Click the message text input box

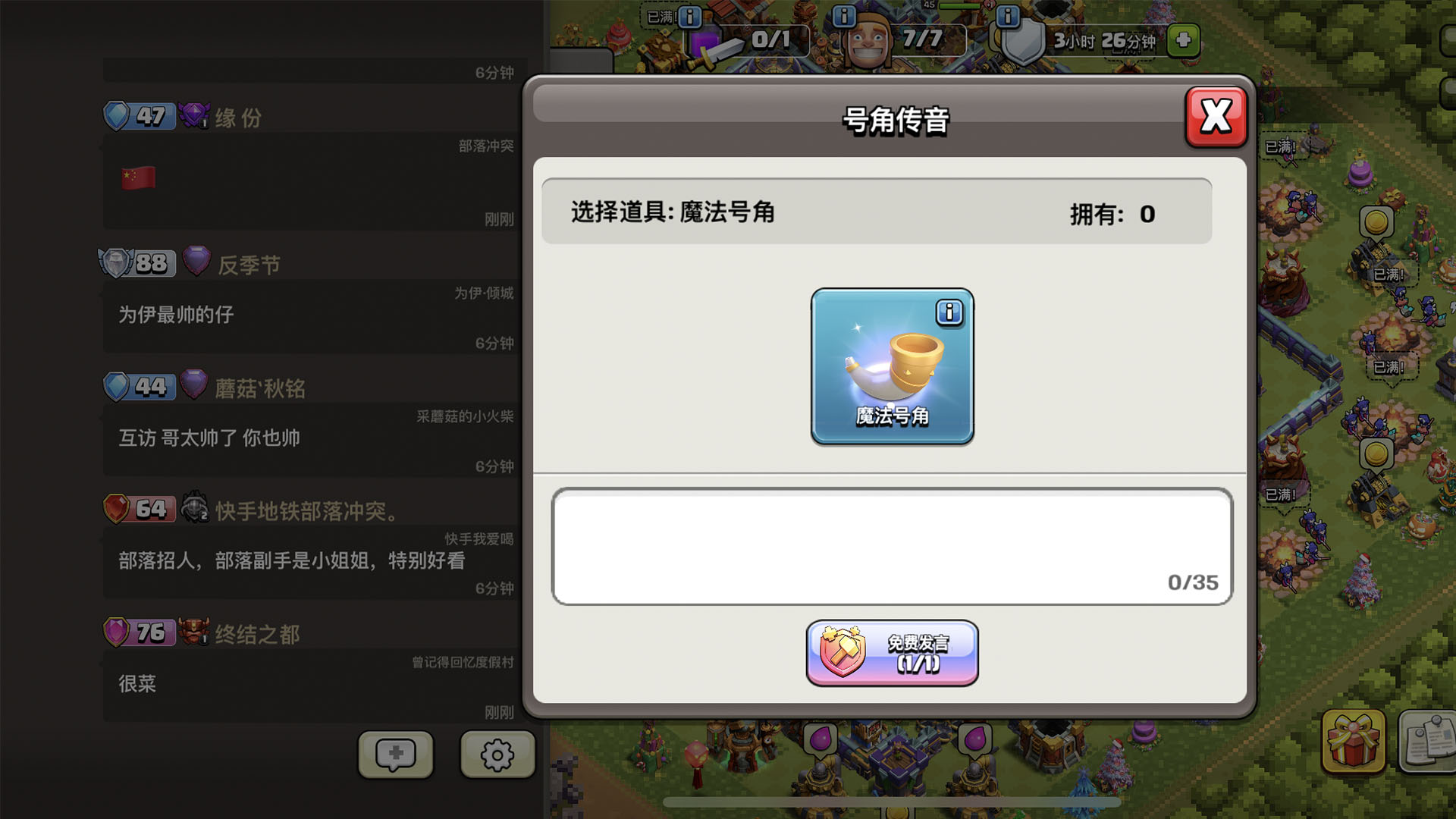coord(892,546)
